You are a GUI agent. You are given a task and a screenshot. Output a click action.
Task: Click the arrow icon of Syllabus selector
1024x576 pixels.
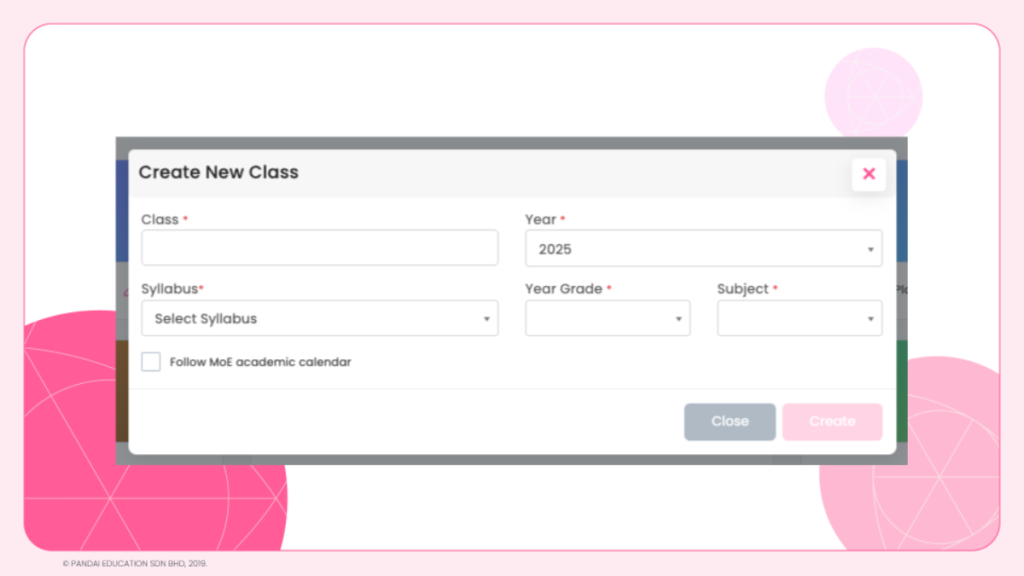pos(486,319)
